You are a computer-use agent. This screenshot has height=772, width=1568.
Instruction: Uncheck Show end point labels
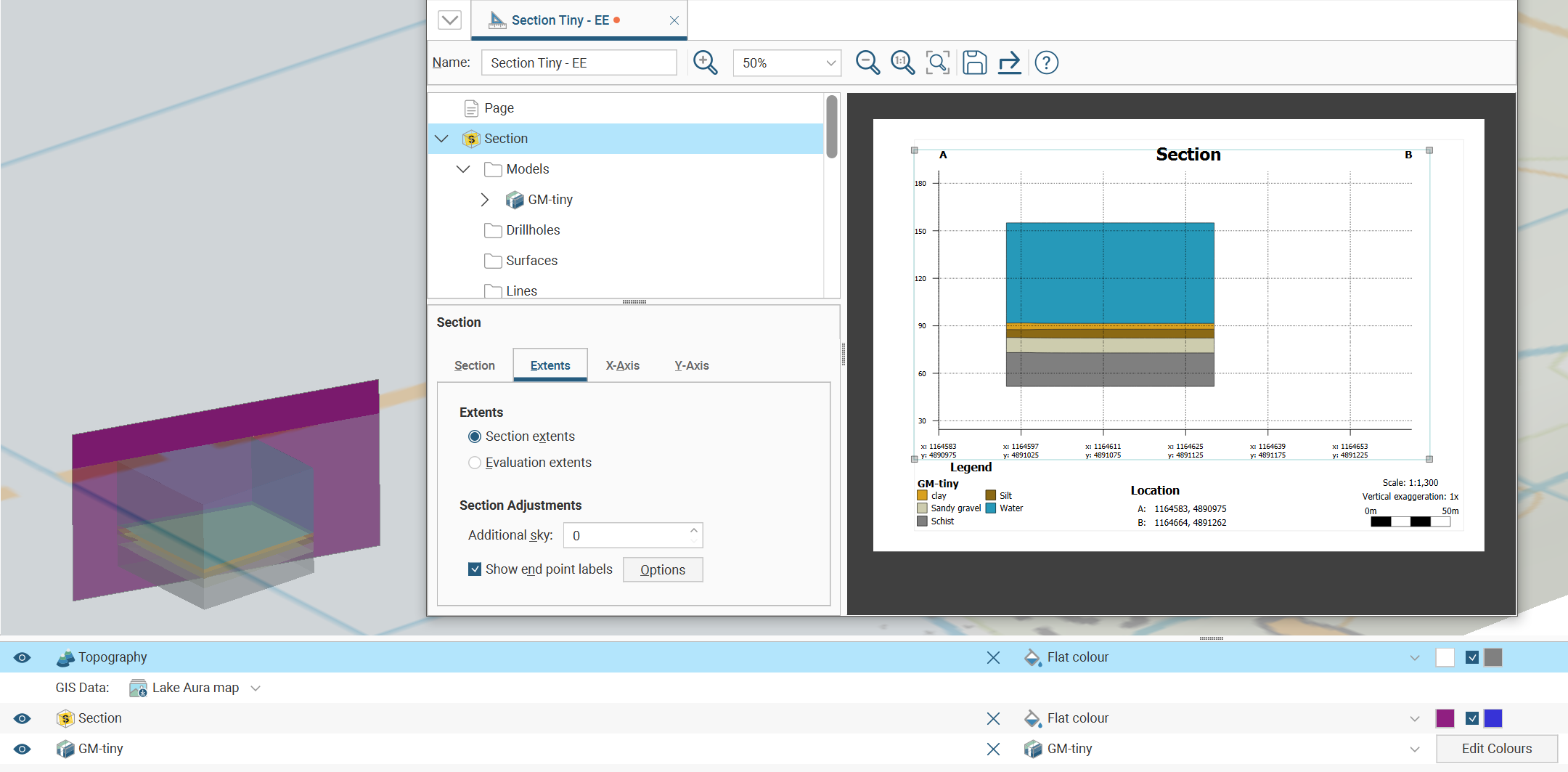(475, 569)
